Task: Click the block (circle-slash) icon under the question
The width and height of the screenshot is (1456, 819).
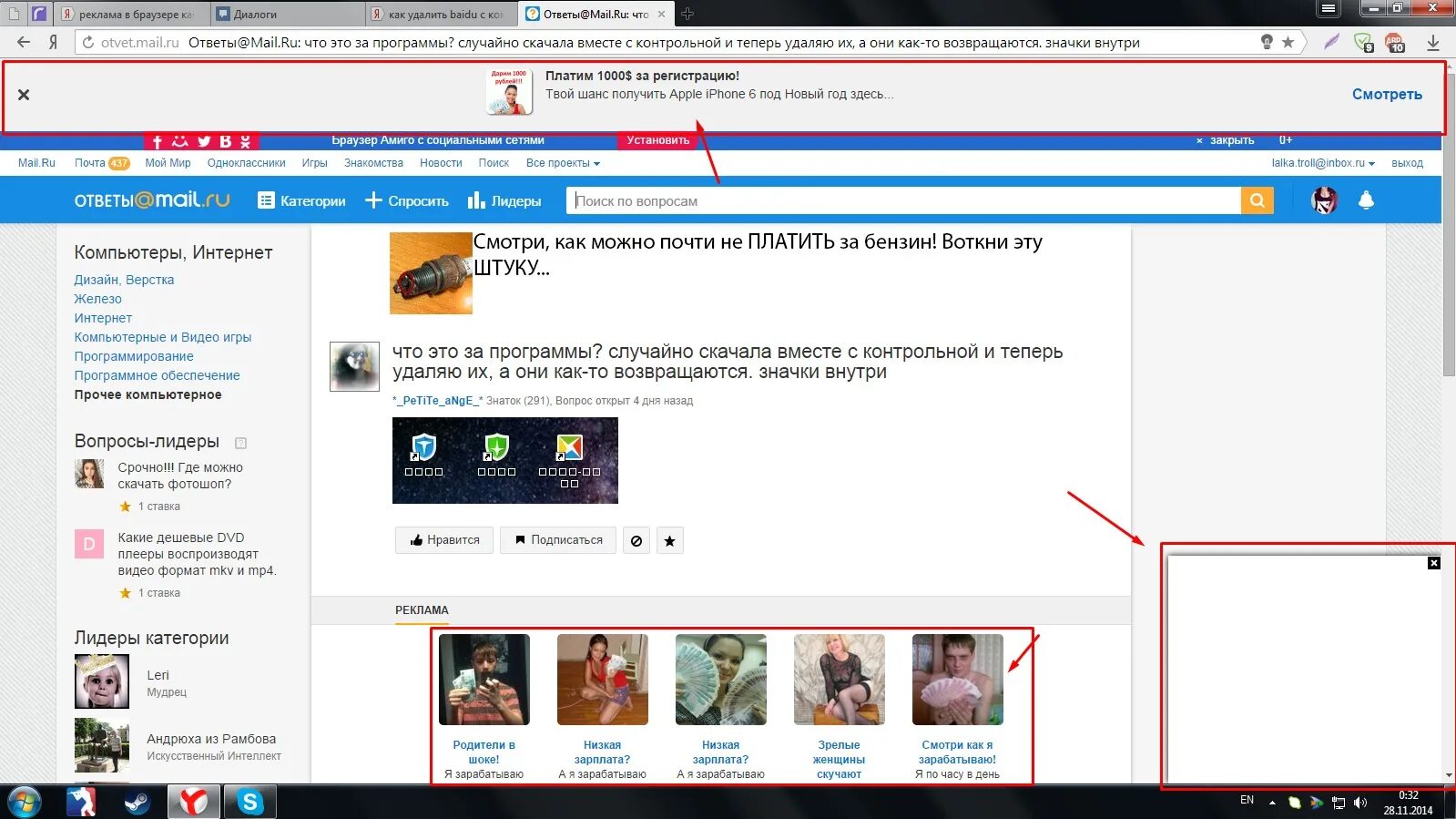Action: 636,540
